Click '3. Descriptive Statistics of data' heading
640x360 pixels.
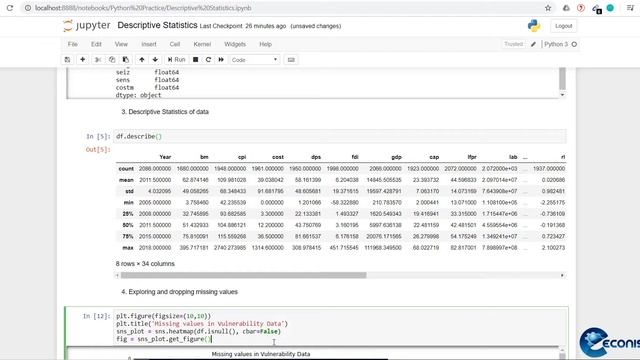click(165, 112)
